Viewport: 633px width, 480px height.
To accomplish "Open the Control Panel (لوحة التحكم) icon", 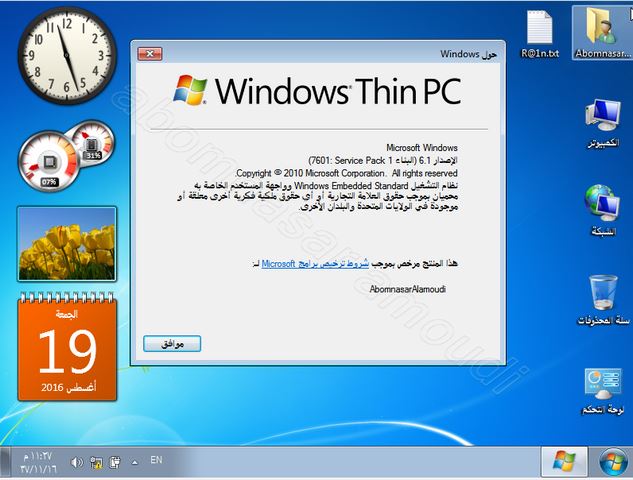I will pos(603,391).
